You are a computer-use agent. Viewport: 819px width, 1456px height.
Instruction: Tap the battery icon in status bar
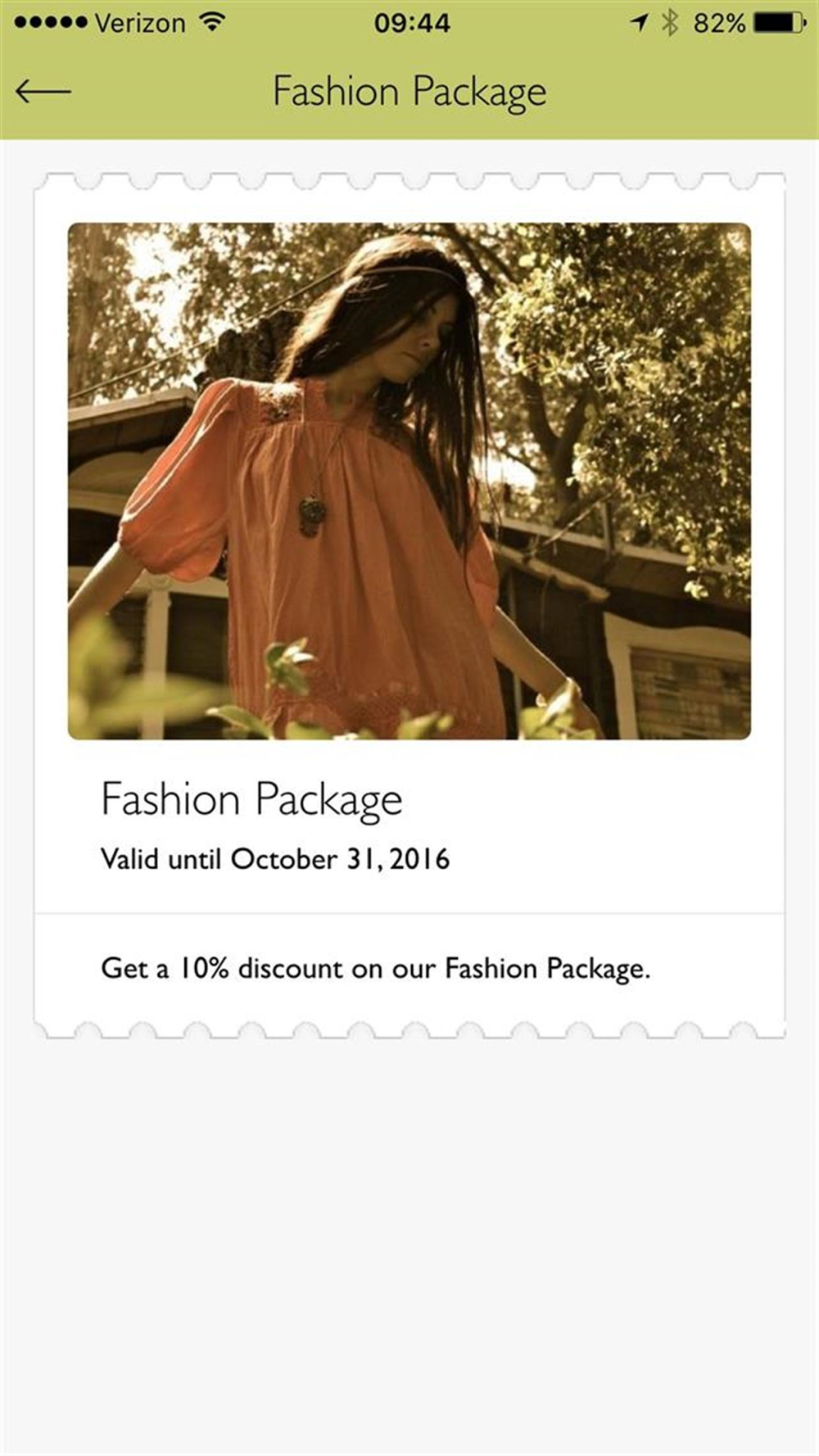779,22
